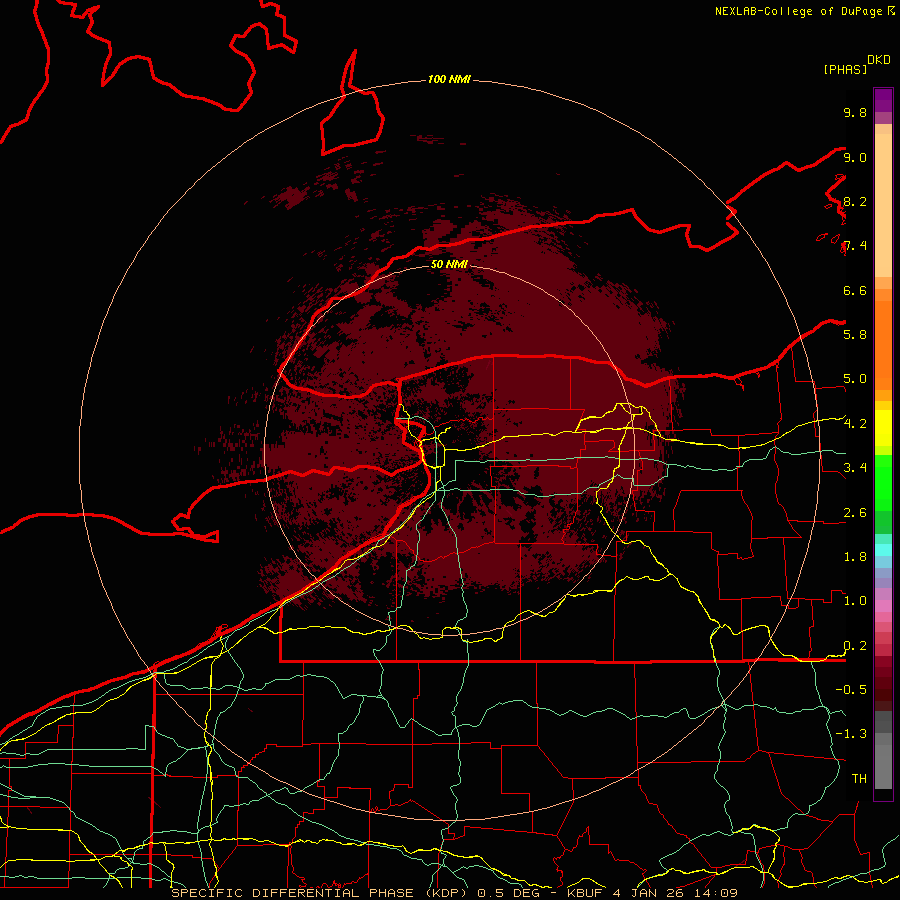Screen dimensions: 900x900
Task: Click the yellow segment of the color bar
Action: [883, 428]
